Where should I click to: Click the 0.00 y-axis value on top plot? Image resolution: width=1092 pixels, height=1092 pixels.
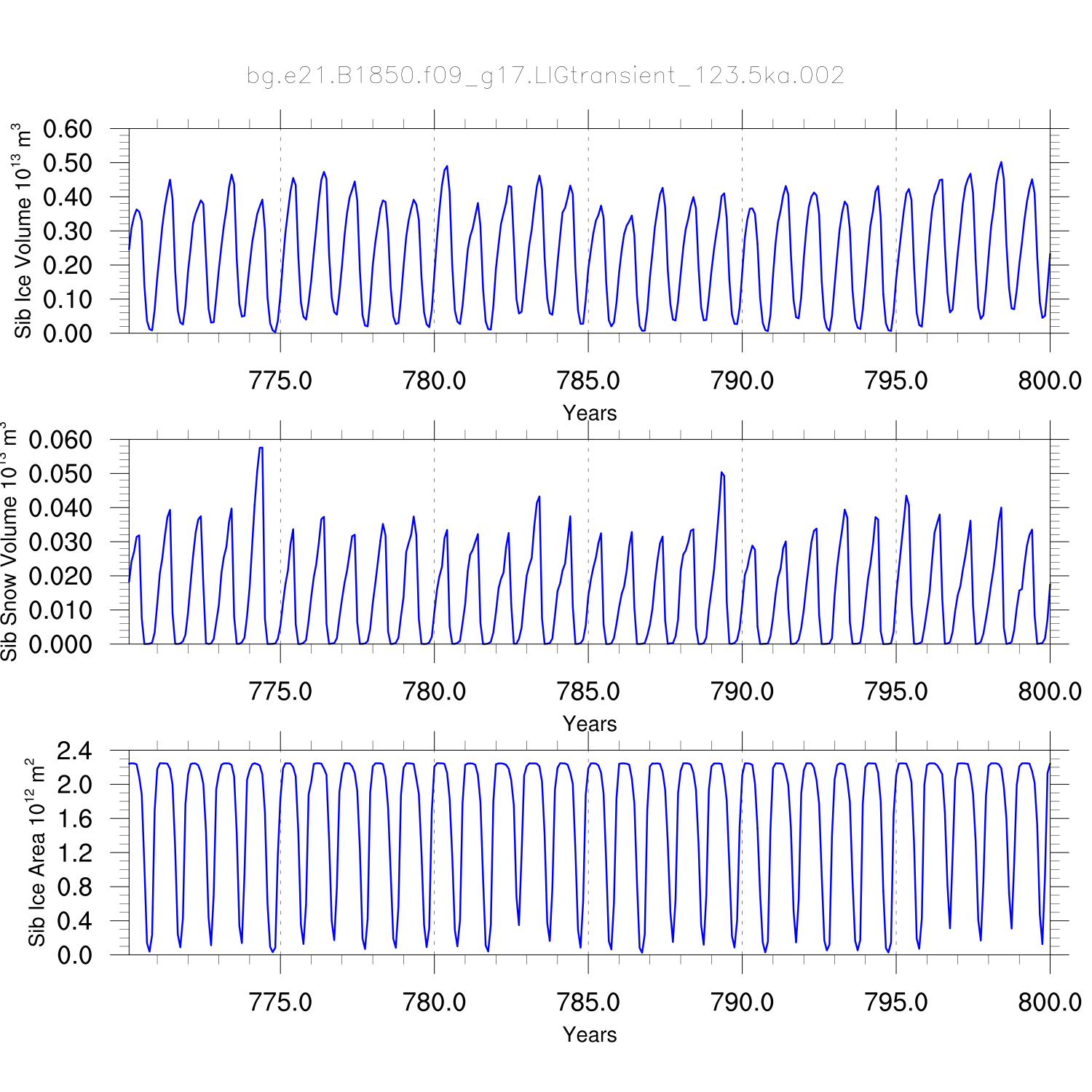click(68, 333)
